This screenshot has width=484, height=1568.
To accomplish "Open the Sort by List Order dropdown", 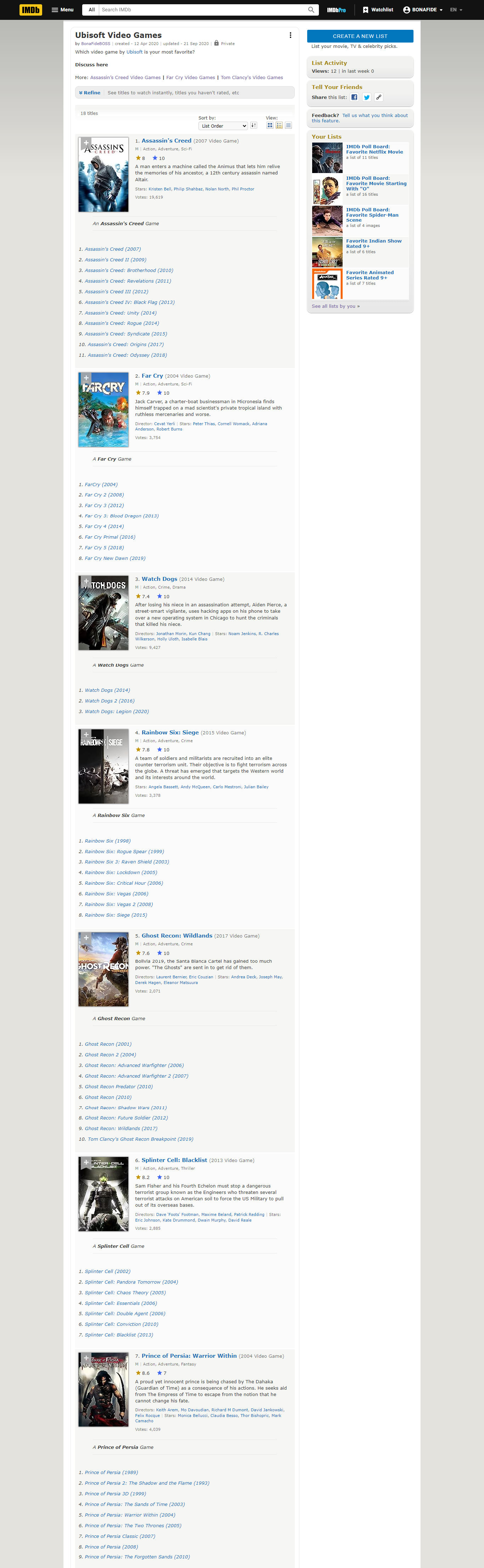I will [223, 126].
